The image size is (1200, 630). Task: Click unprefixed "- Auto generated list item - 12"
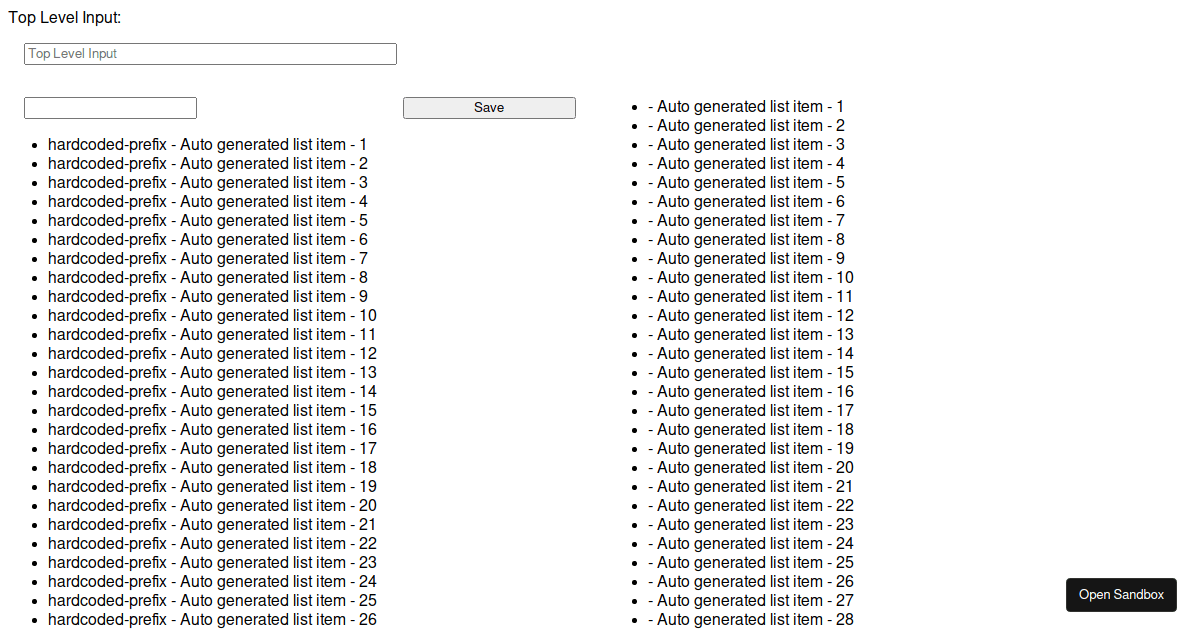coord(751,316)
